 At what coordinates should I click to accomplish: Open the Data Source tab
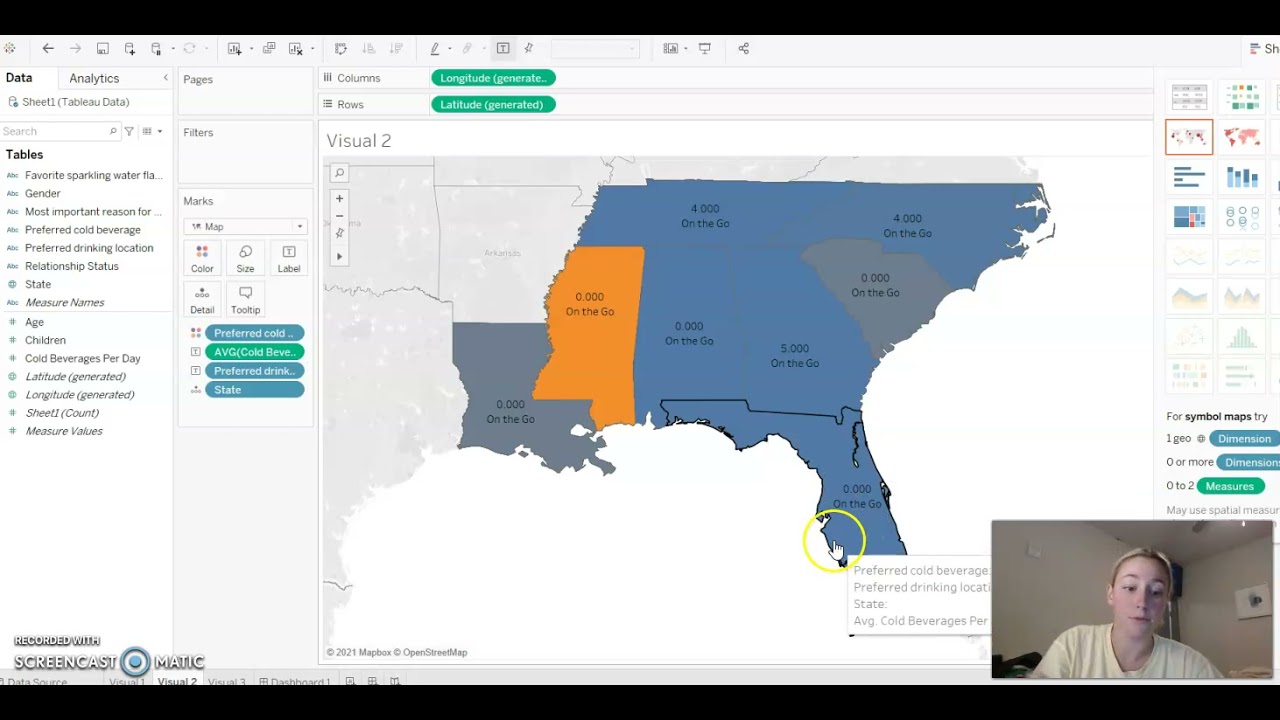pyautogui.click(x=35, y=682)
